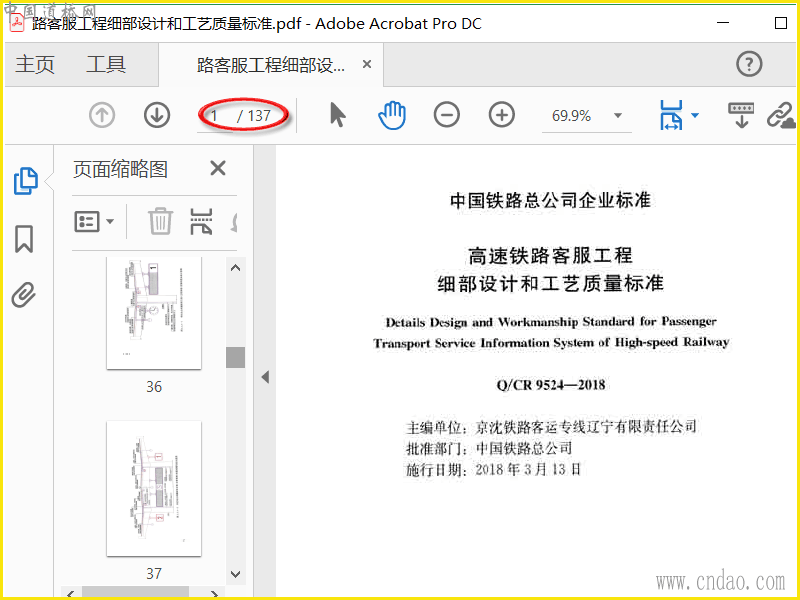The width and height of the screenshot is (800, 600).
Task: Click the delete pages trash icon
Action: (161, 221)
